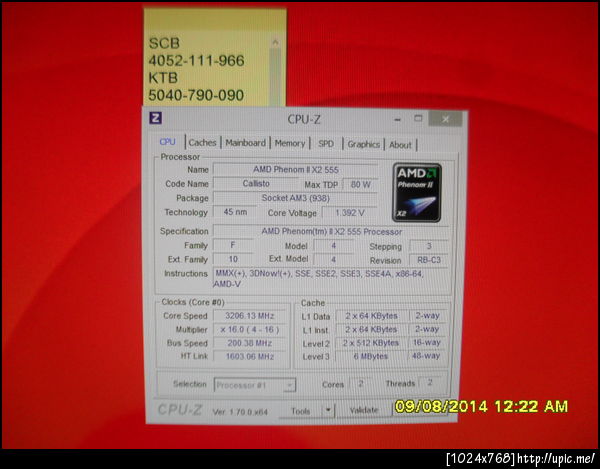Click the Code Name value Callisto
This screenshot has width=600, height=469.
point(256,184)
